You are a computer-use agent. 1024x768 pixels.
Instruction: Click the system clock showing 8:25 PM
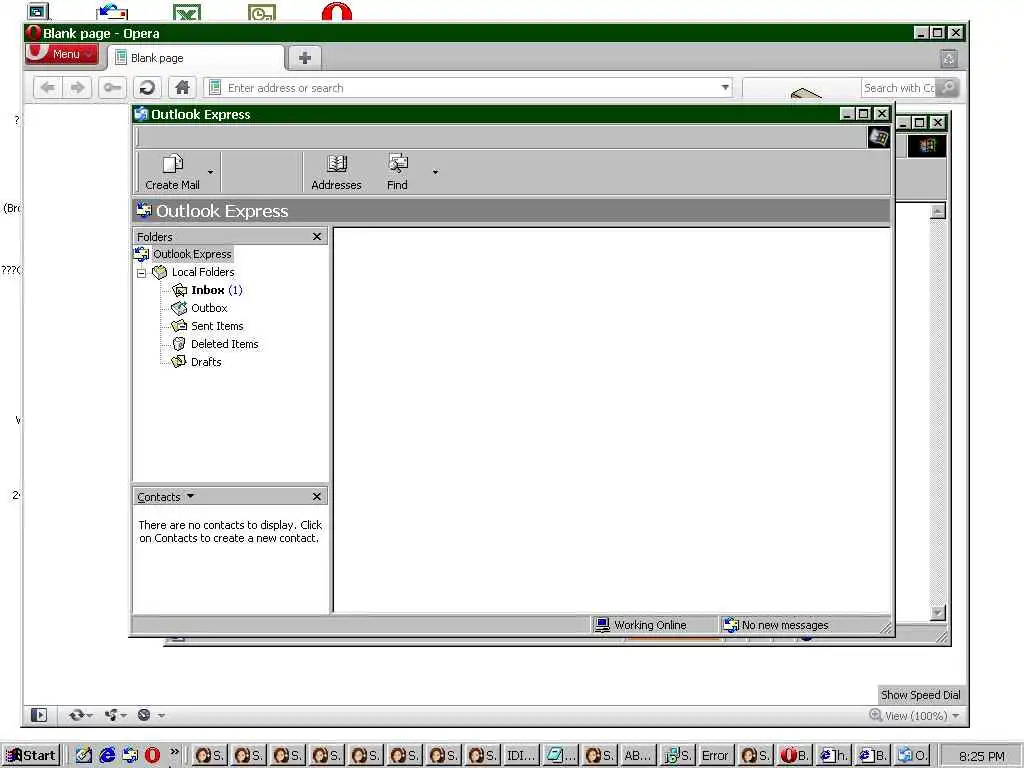click(x=982, y=756)
